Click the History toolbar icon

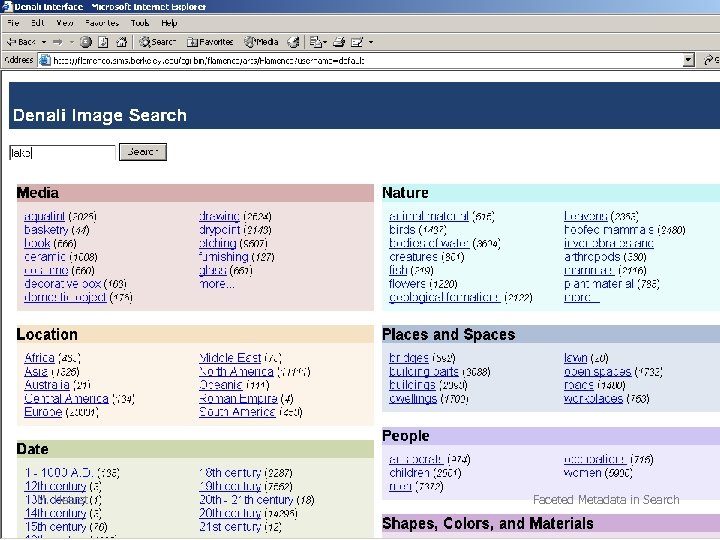pos(293,42)
